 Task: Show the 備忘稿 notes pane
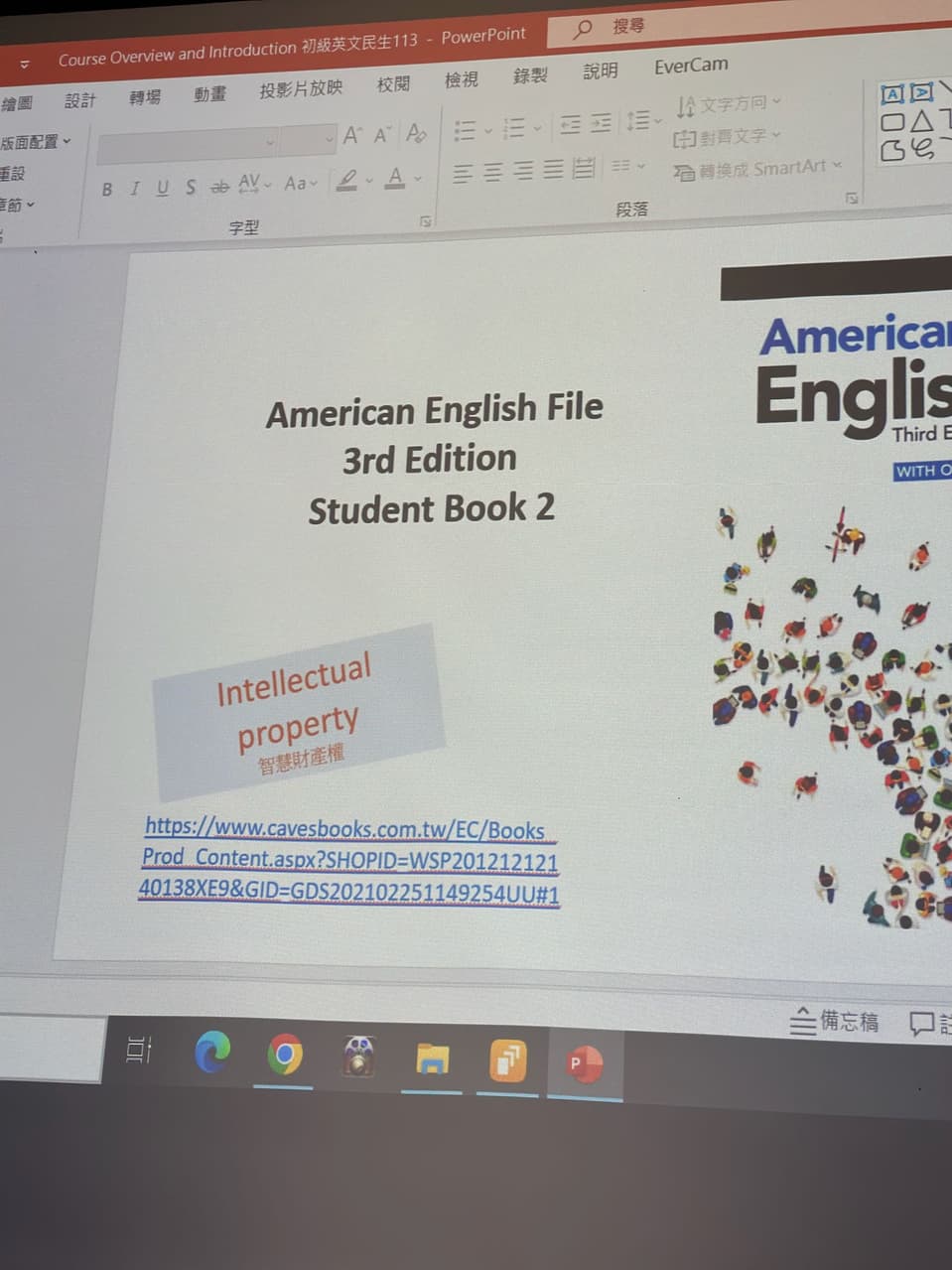click(x=834, y=1021)
